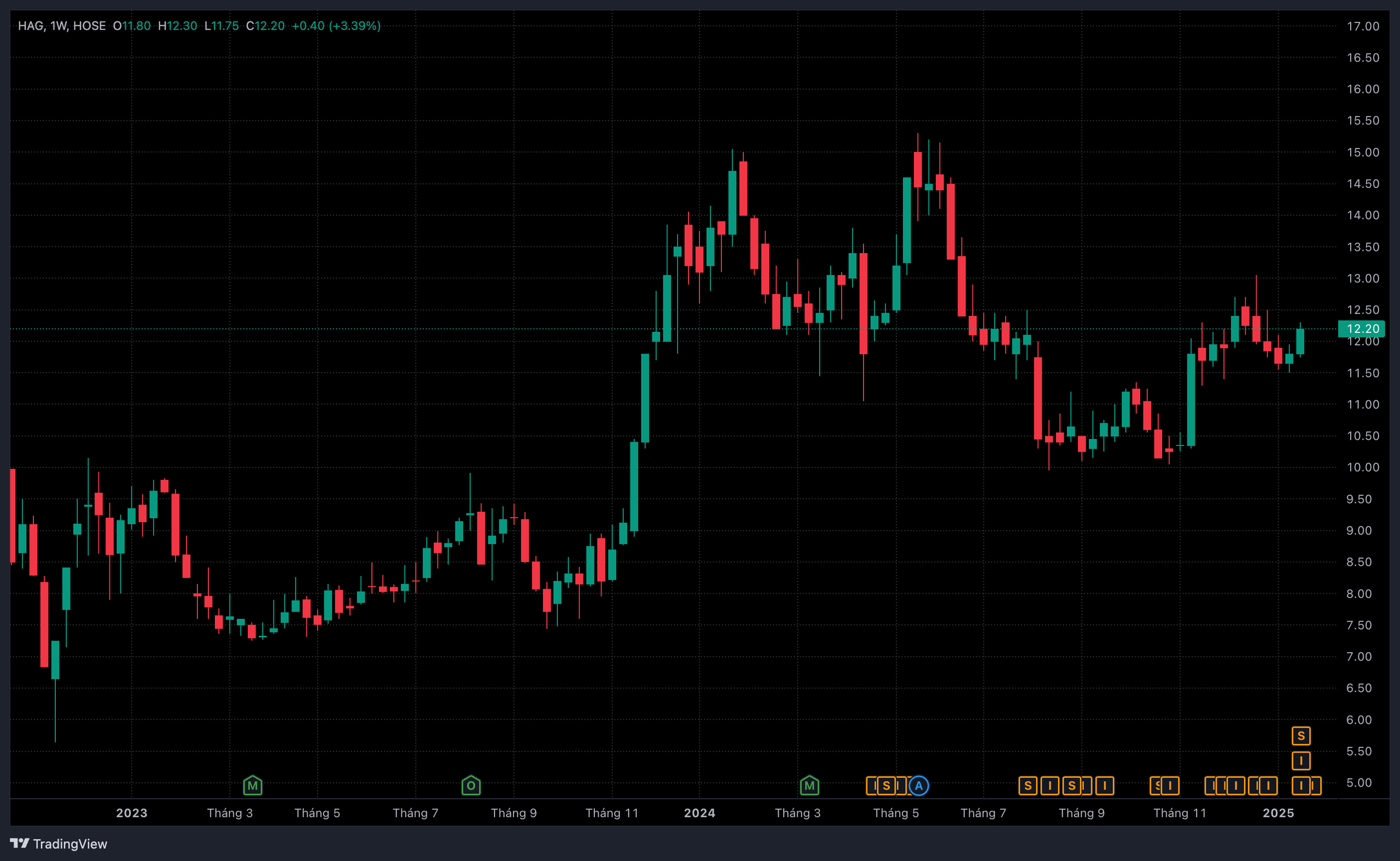Click the 13.00 price scale label
Viewport: 1400px width, 861px height.
click(x=1362, y=278)
